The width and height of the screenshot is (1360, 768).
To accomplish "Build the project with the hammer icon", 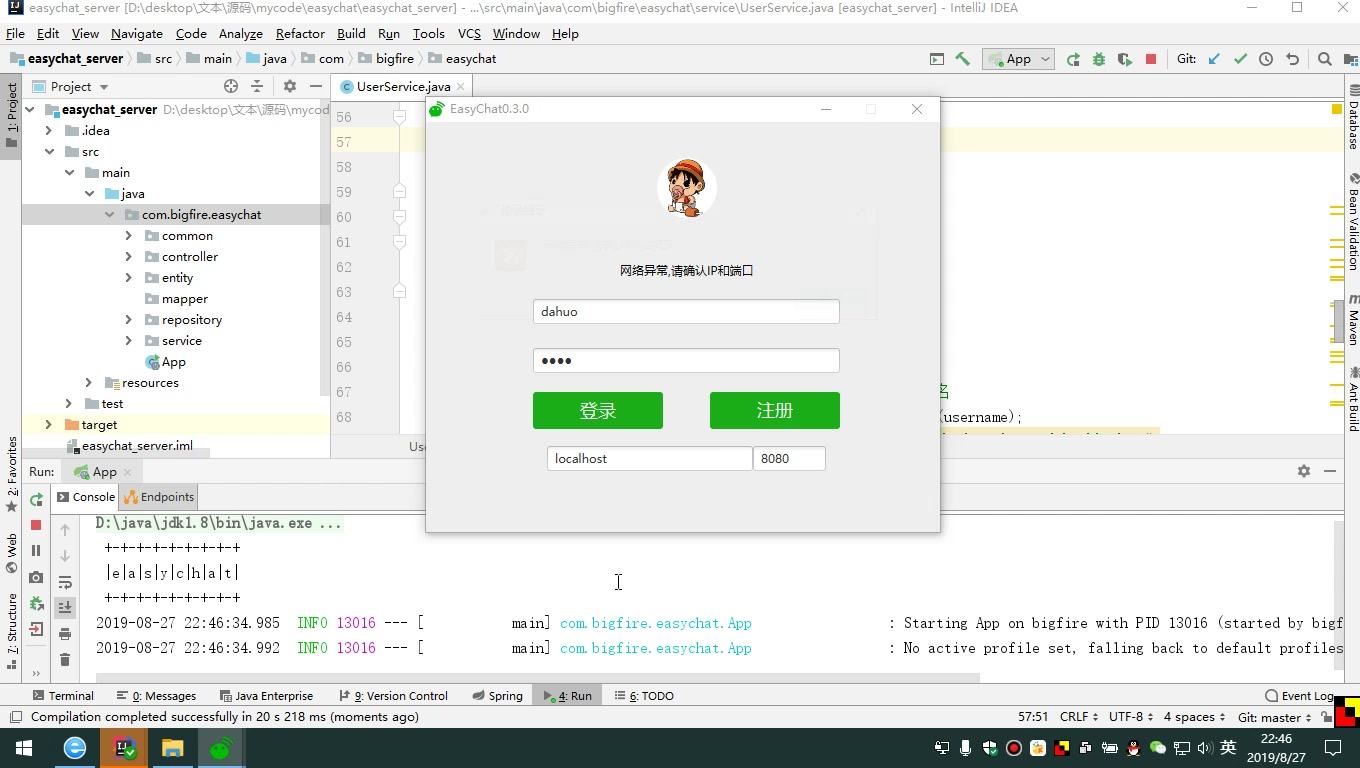I will point(962,59).
